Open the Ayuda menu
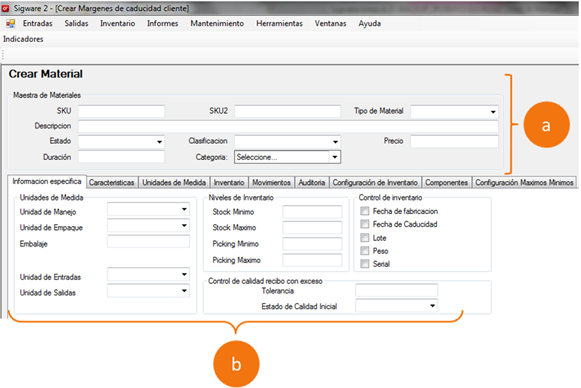The width and height of the screenshot is (581, 388). click(x=369, y=23)
